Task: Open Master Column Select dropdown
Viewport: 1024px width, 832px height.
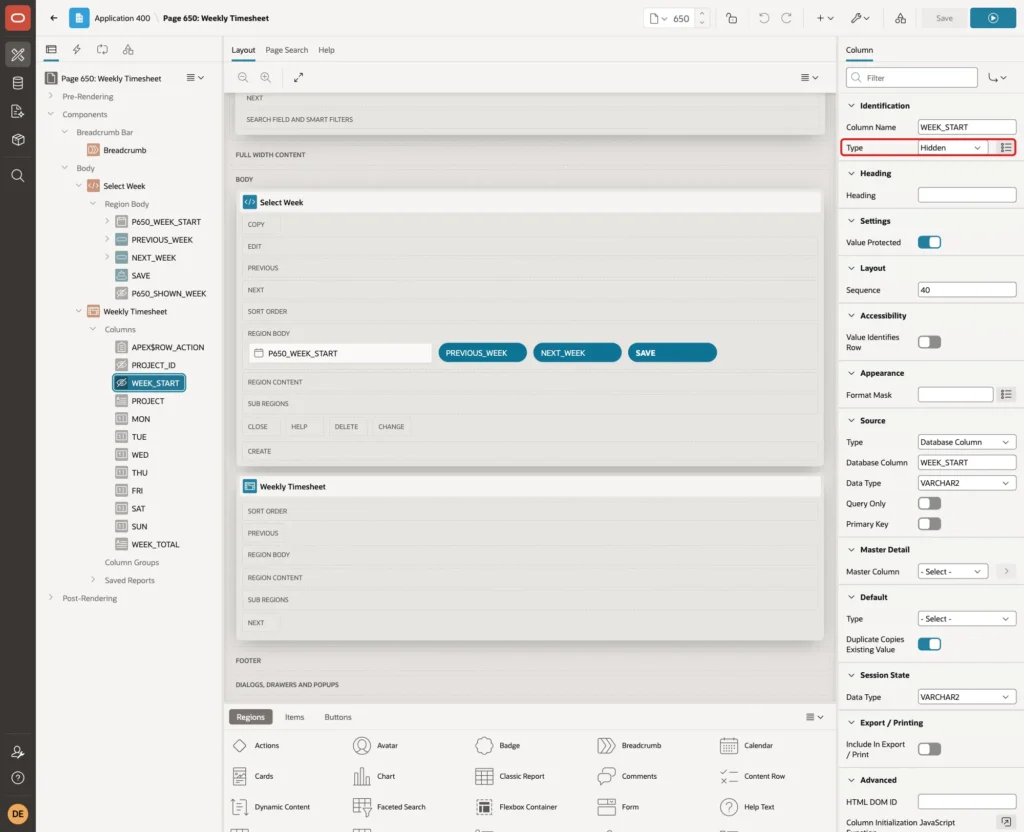Action: pyautogui.click(x=952, y=571)
